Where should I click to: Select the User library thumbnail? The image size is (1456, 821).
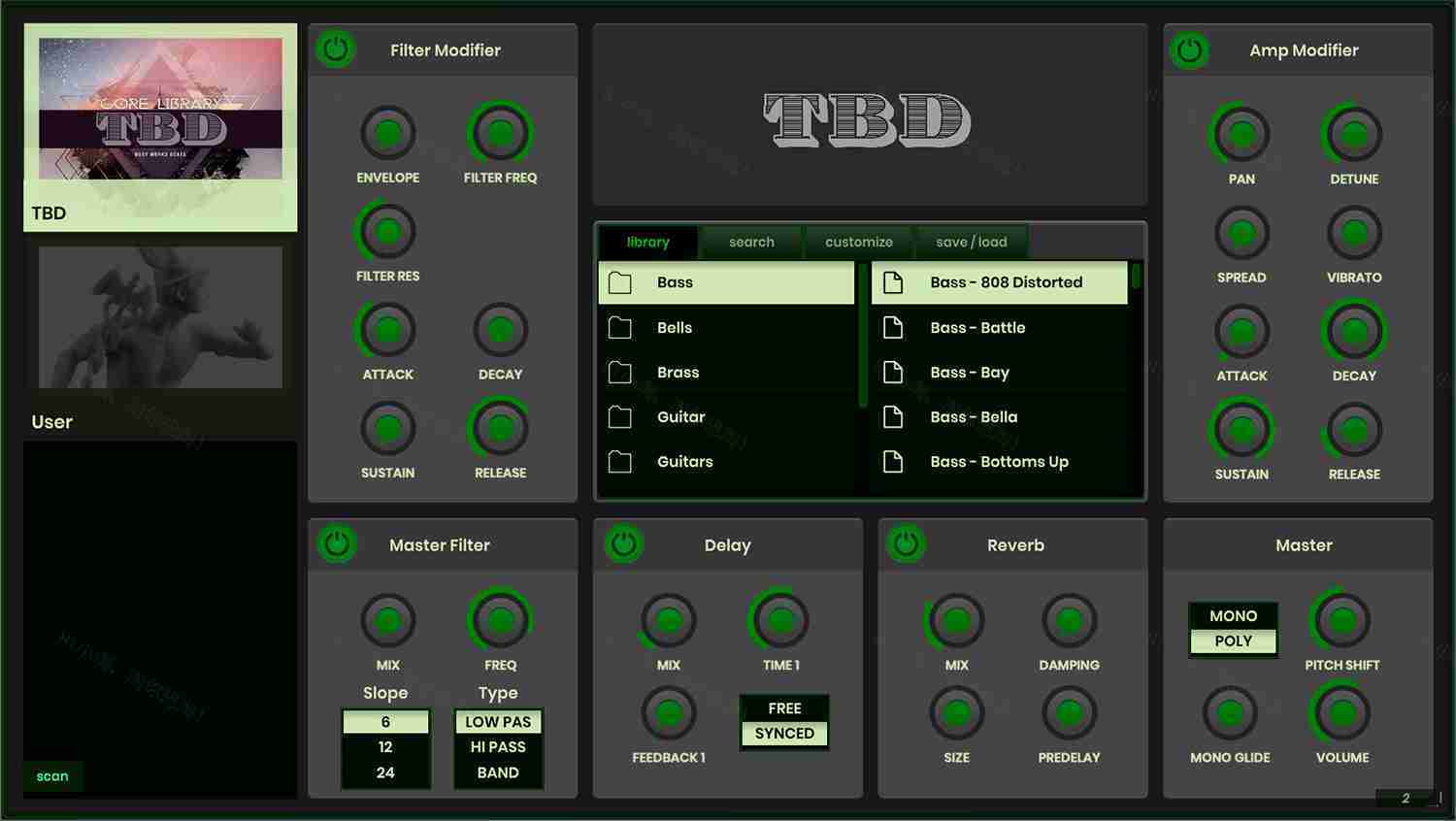click(160, 317)
